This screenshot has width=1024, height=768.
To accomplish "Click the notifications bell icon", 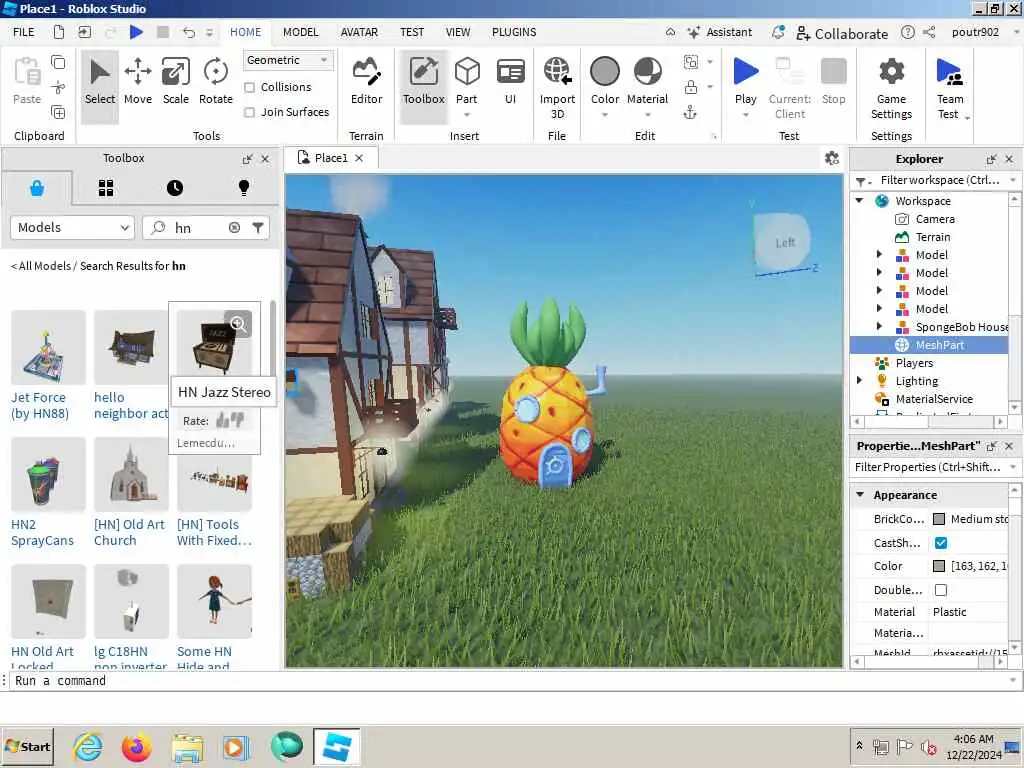I will 778,32.
